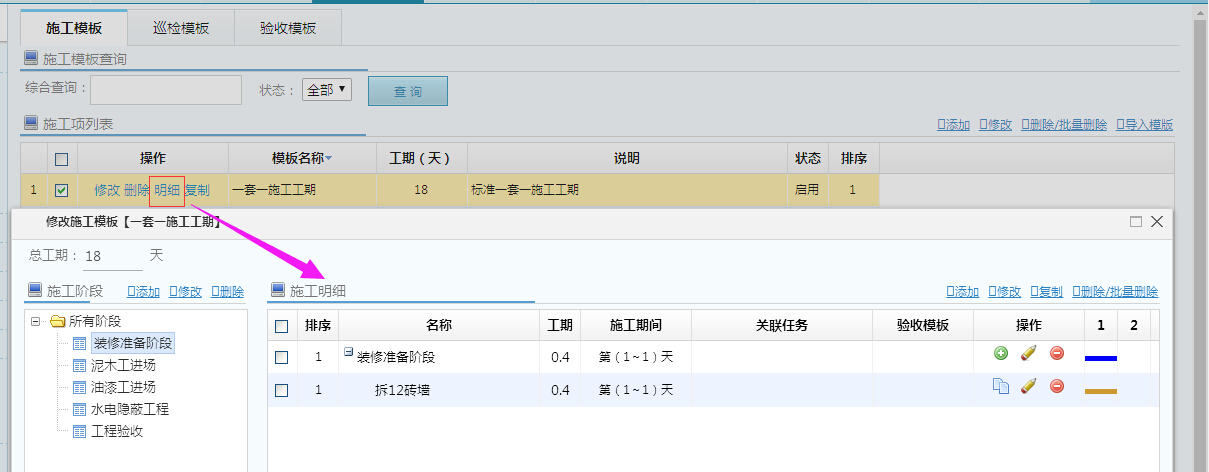This screenshot has width=1209, height=472.
Task: Click pencil edit icon in 拆12砖墙 row
Action: pyautogui.click(x=1028, y=387)
